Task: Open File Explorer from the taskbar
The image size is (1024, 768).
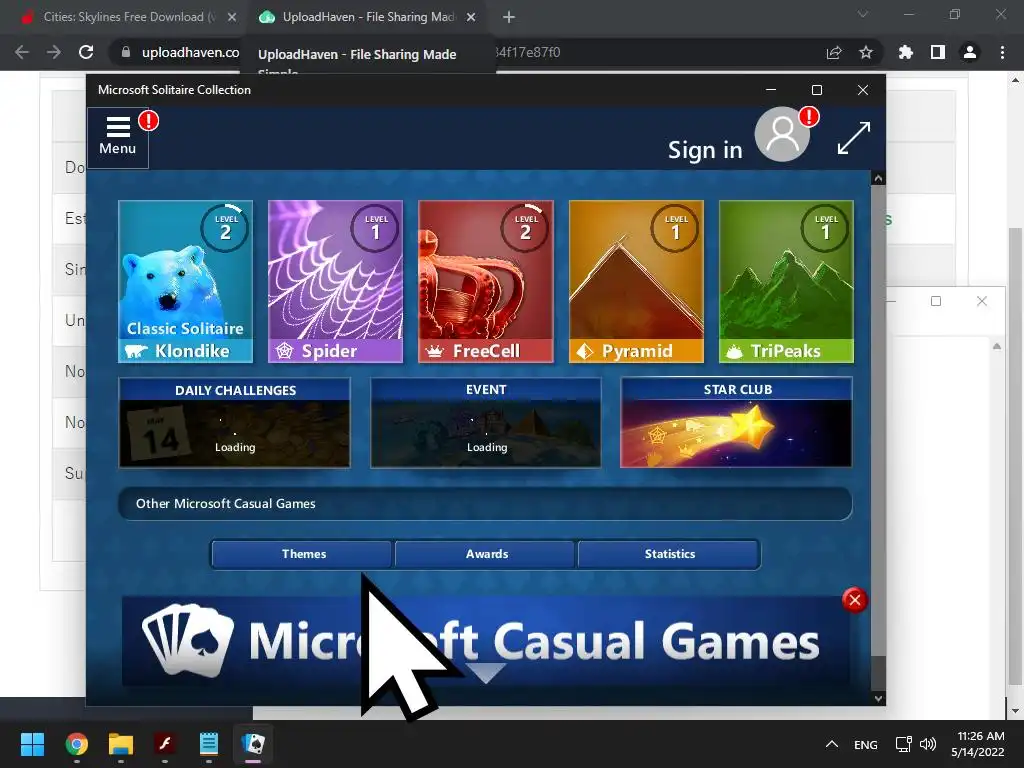Action: 121,744
